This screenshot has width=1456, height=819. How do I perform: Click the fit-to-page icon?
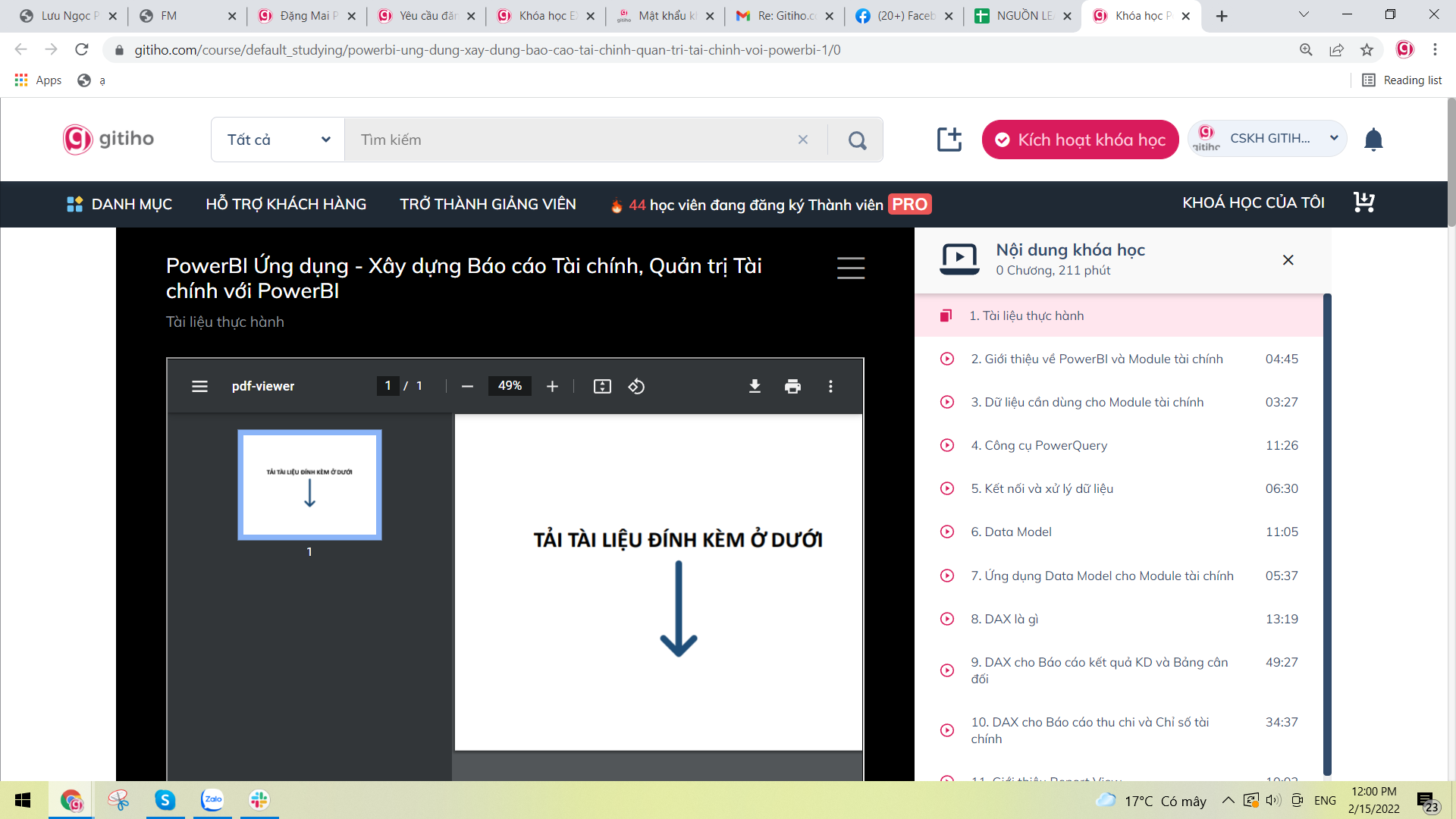[x=602, y=387]
